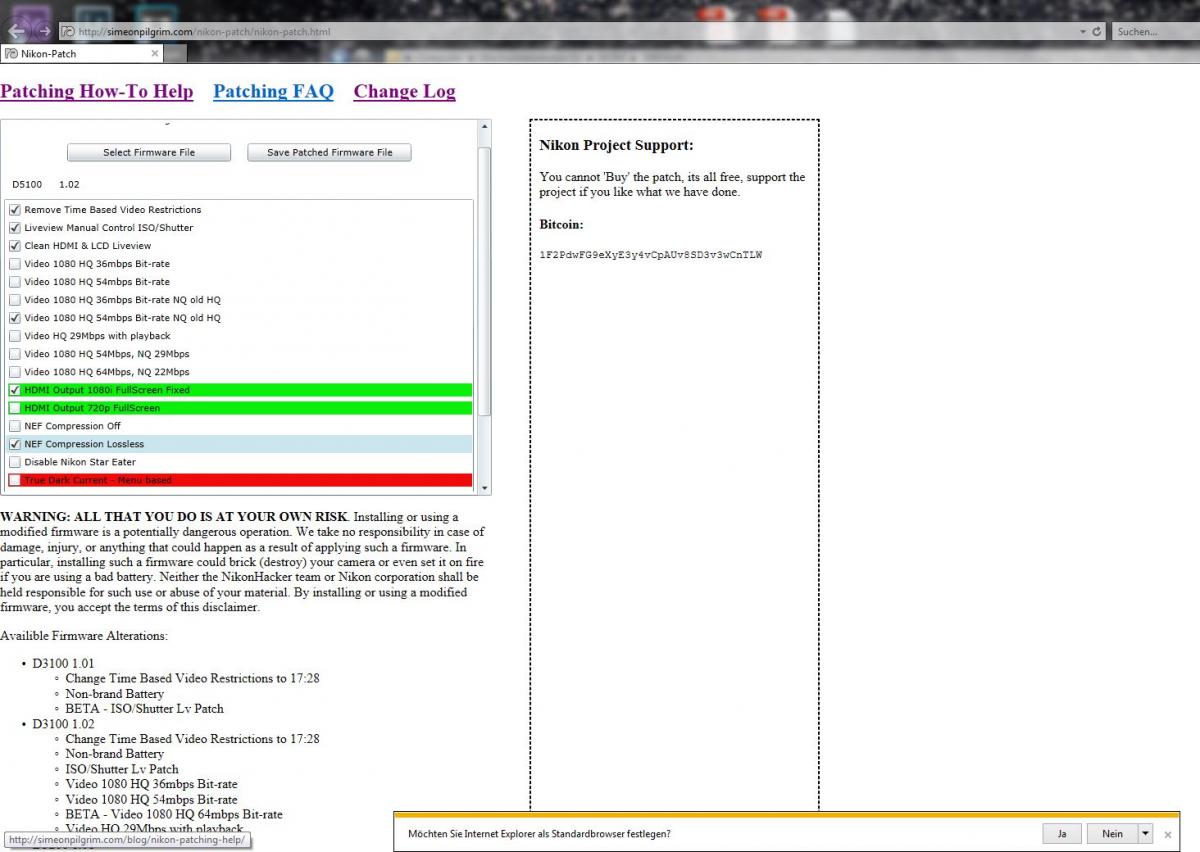1200x852 pixels.
Task: Enable Video 1080 HQ 36mbps Bit-rate
Action: tap(15, 264)
